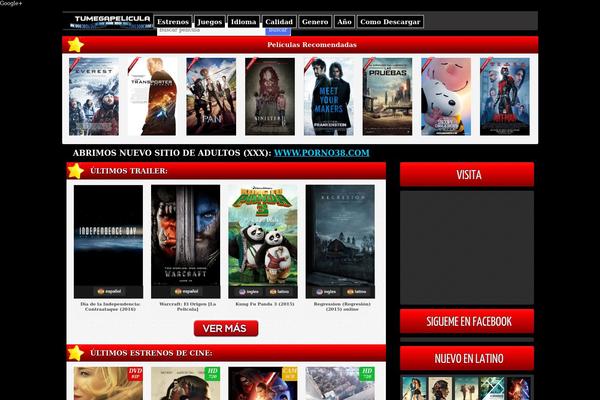Focus the buscar pelicula search field

(x=210, y=31)
